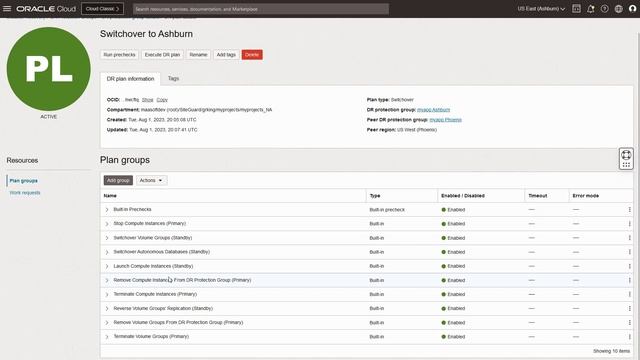Click the Add tags button
Viewport: 640px width, 360px height.
[226, 55]
